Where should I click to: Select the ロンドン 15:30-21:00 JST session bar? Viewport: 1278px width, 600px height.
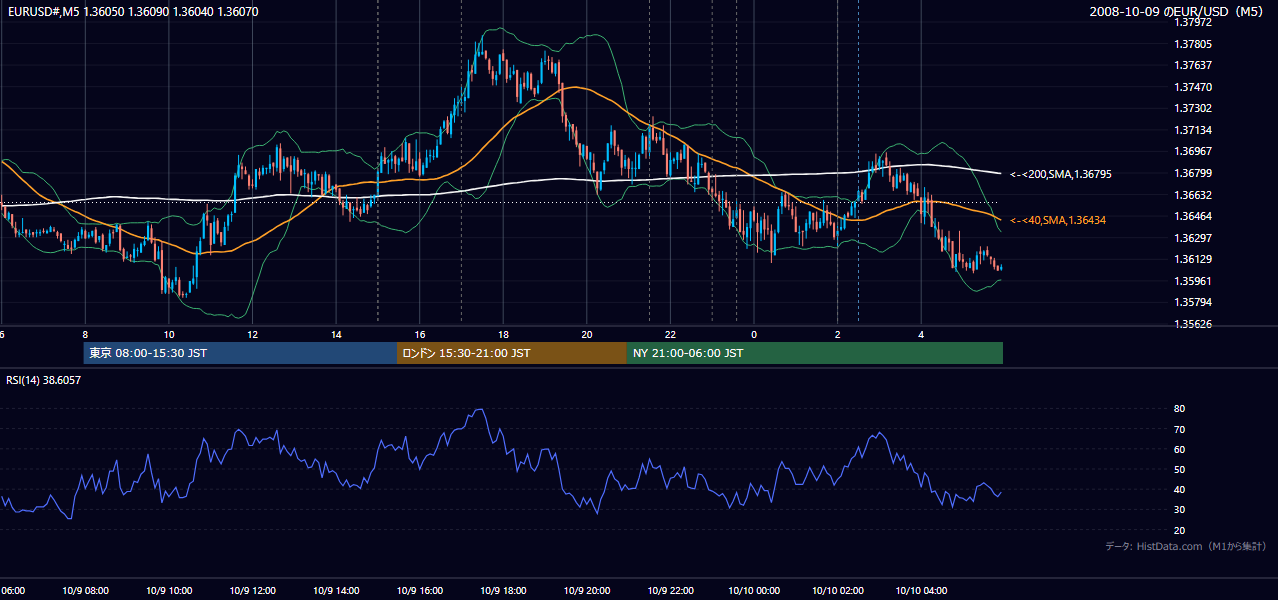(x=512, y=353)
